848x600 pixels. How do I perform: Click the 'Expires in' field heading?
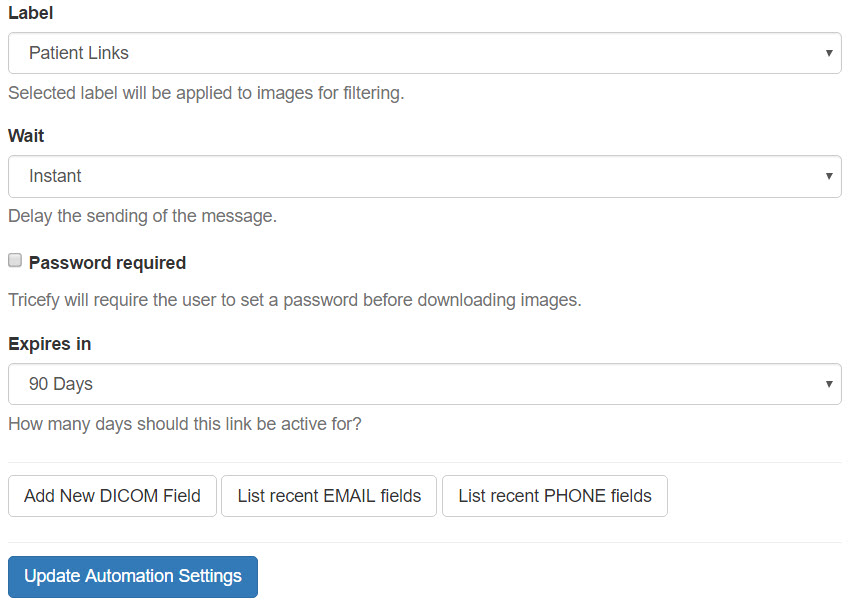(x=49, y=344)
